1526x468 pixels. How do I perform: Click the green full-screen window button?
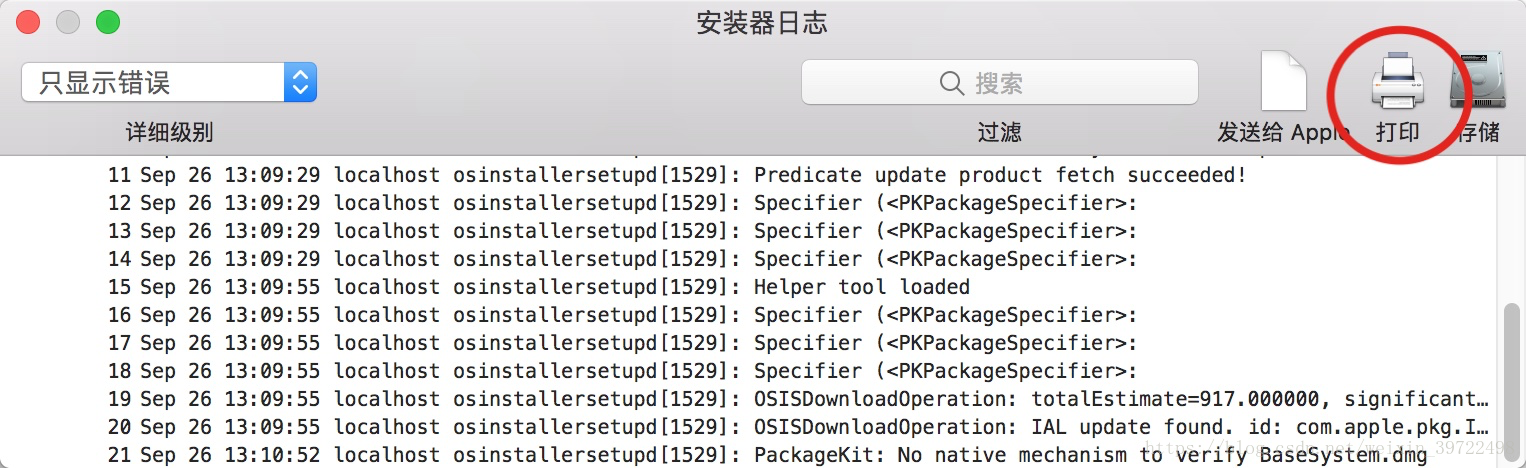(x=107, y=21)
